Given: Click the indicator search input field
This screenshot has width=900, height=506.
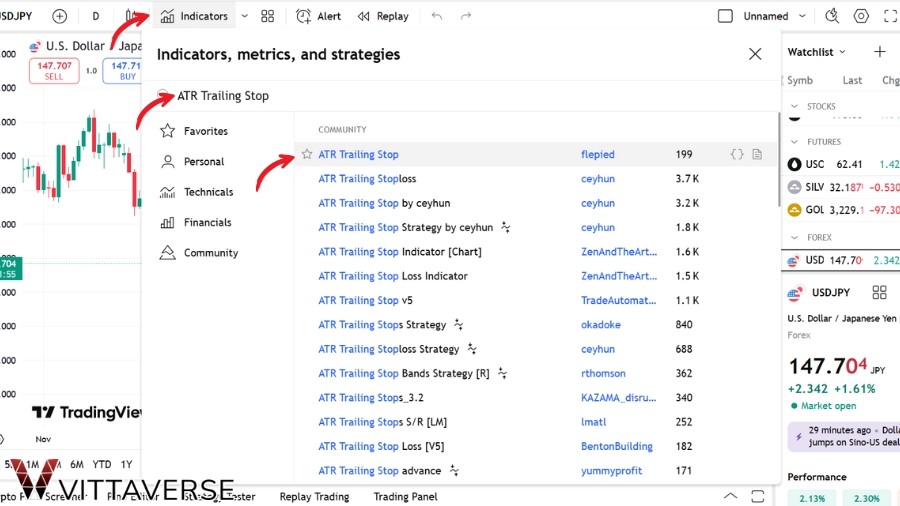Looking at the screenshot, I should (450, 96).
